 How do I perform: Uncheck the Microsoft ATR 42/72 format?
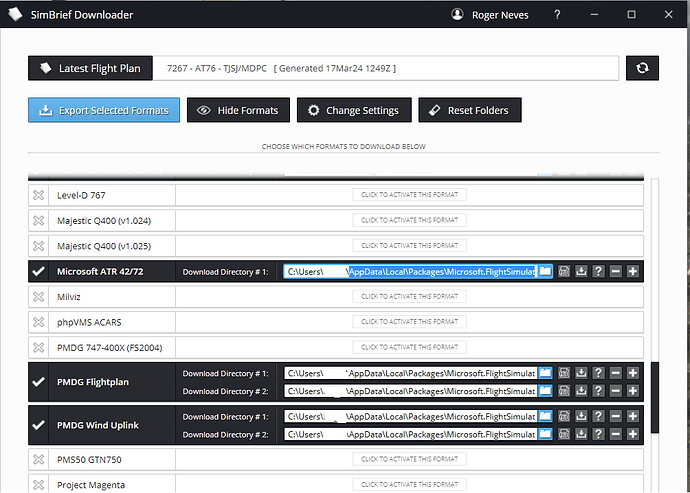tap(38, 271)
